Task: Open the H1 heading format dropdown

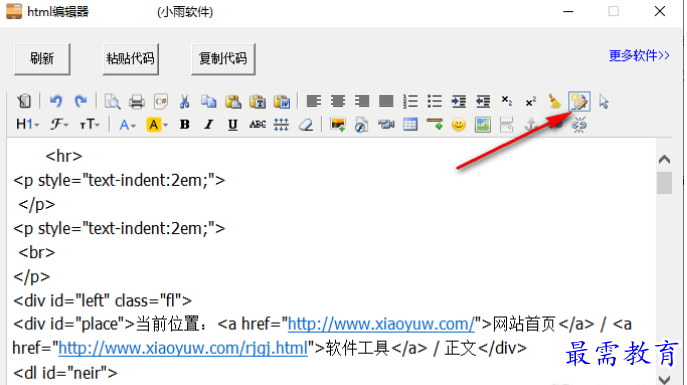Action: point(27,125)
